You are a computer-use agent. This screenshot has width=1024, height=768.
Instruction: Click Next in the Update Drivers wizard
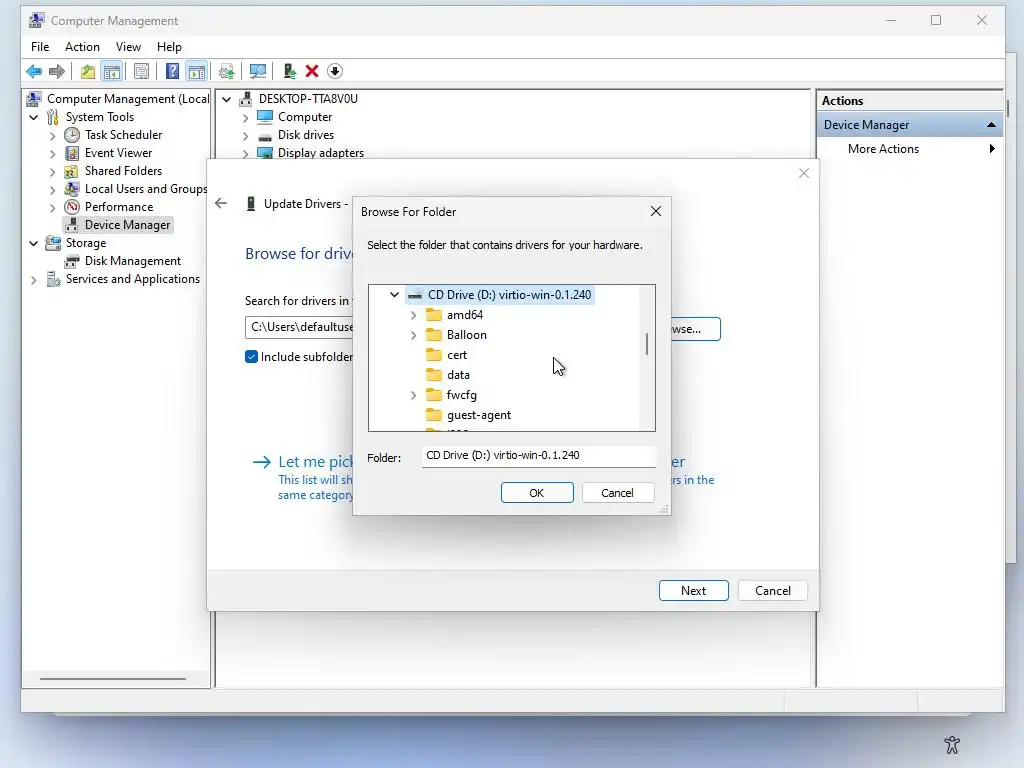pos(694,590)
